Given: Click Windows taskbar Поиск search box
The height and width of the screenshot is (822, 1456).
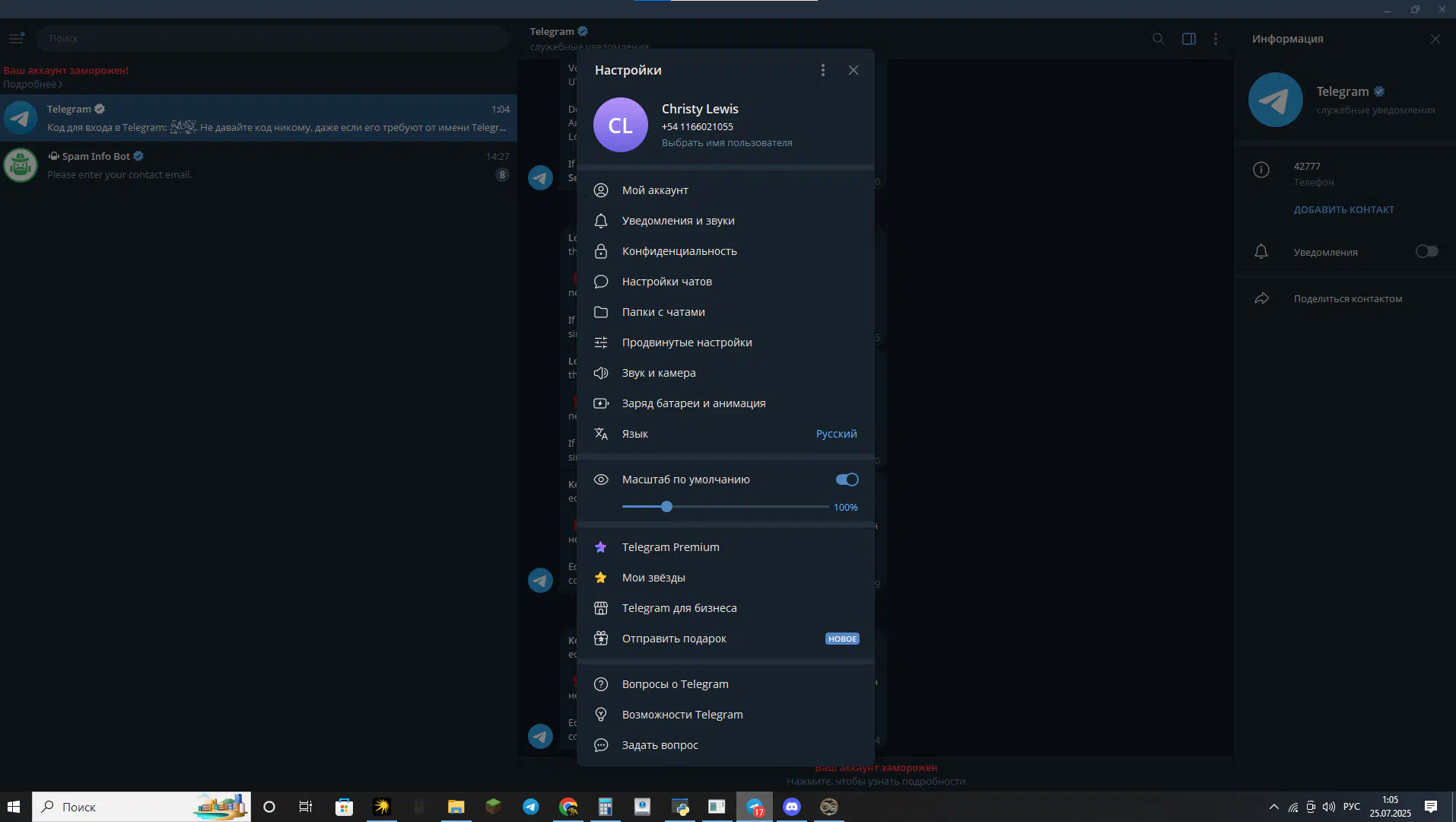Looking at the screenshot, I should pyautogui.click(x=141, y=807).
